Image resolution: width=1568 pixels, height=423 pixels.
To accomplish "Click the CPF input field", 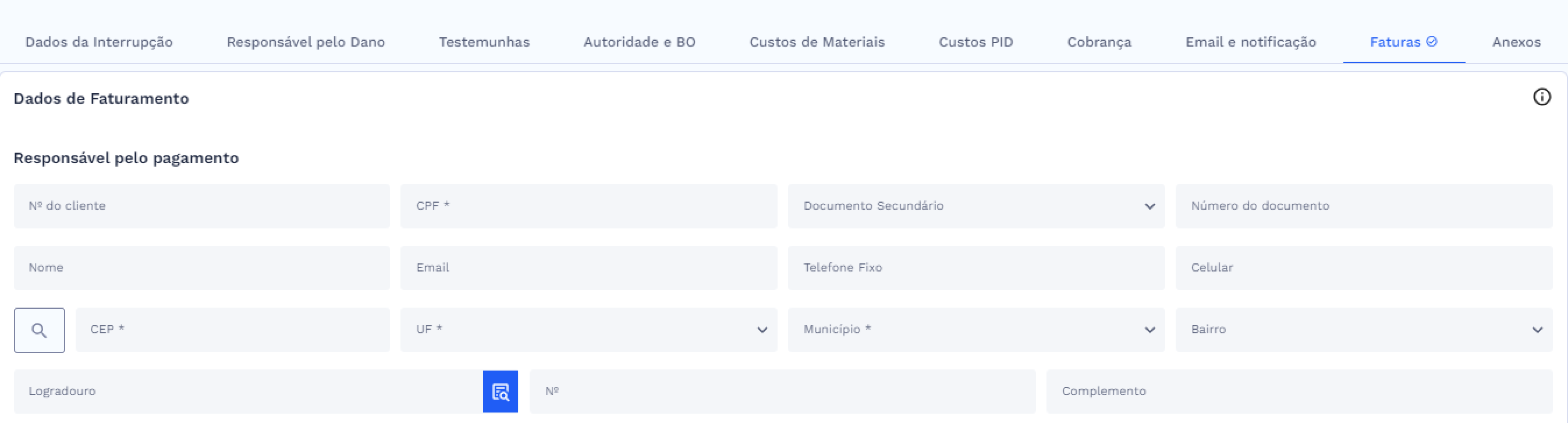I will point(588,206).
